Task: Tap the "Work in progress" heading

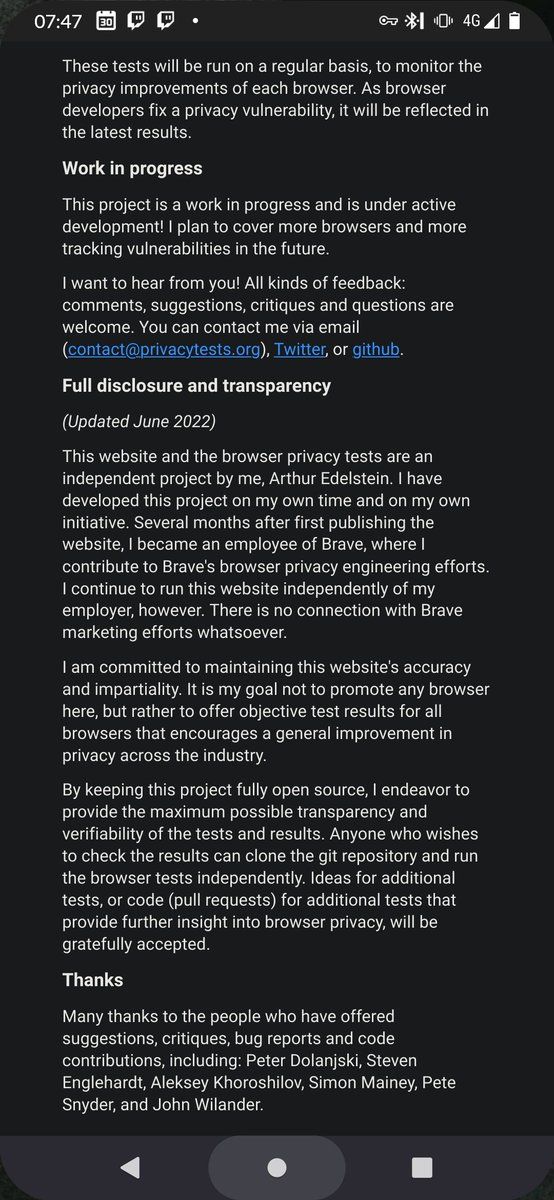Action: point(132,168)
